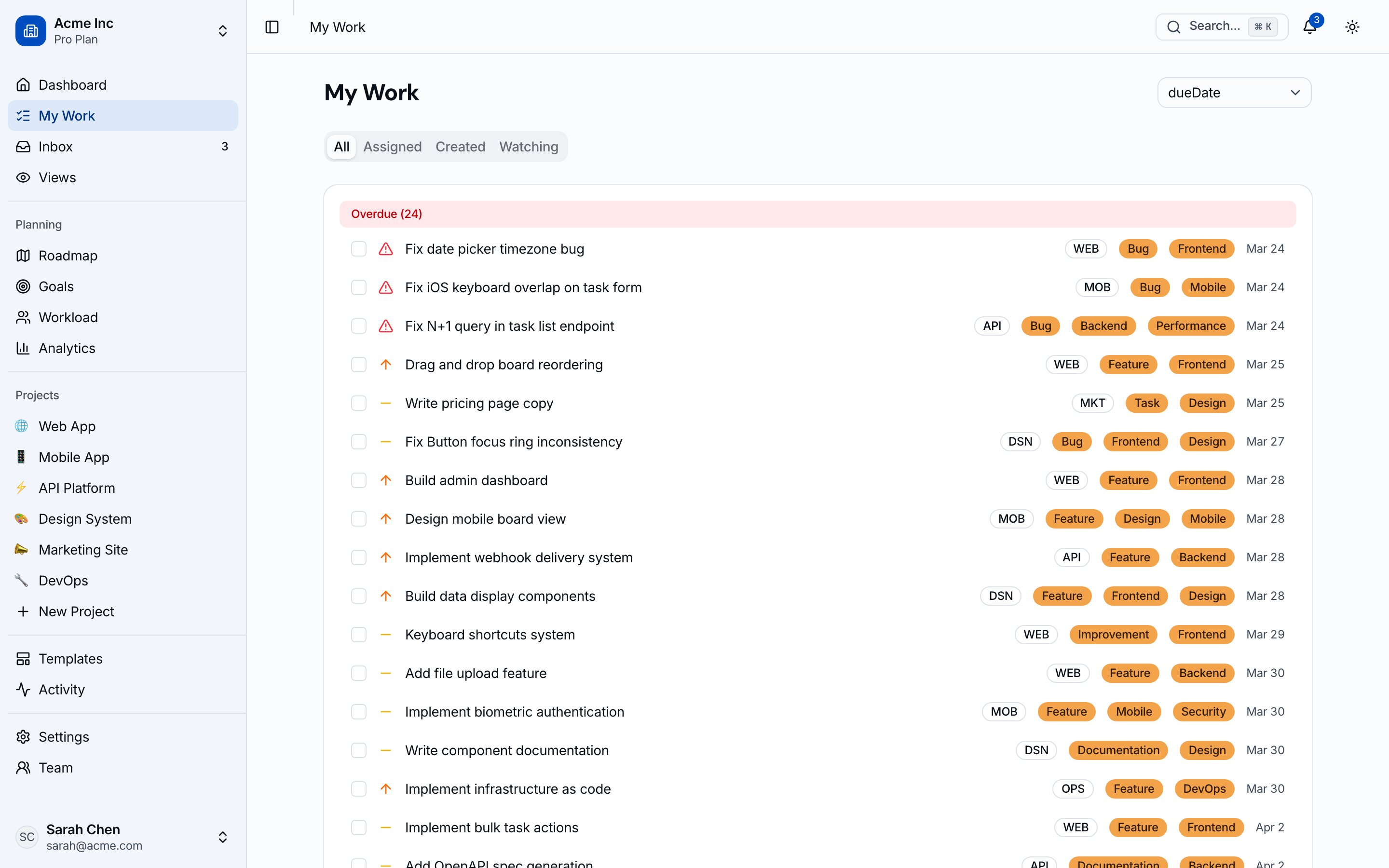
Task: Click the search field in the top bar
Action: (x=1221, y=27)
